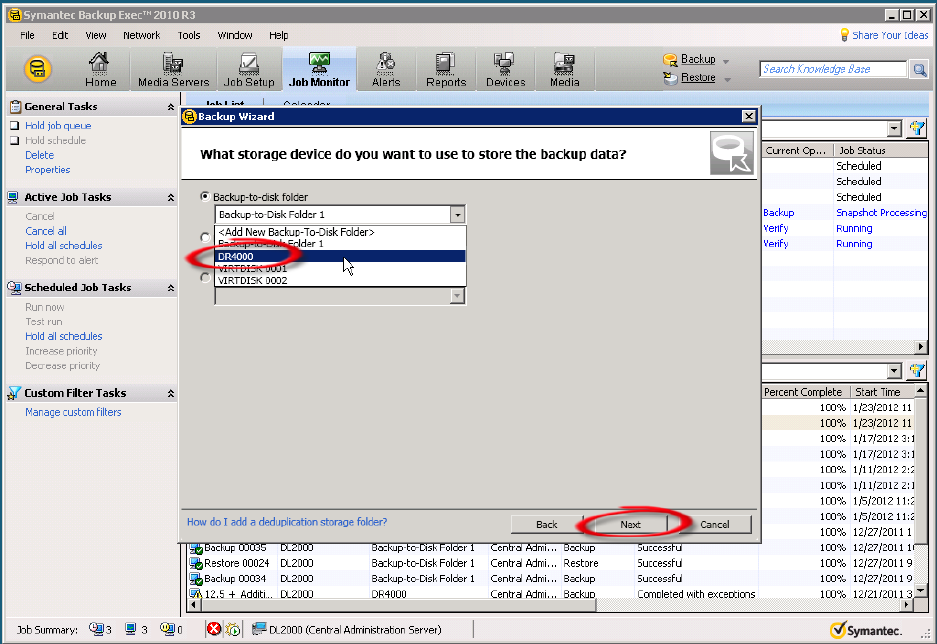Click Back in the Backup Wizard
937x644 pixels.
(x=546, y=525)
